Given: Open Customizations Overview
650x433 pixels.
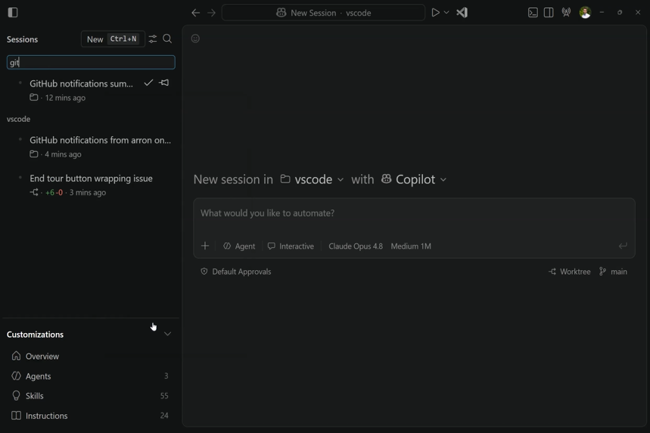Looking at the screenshot, I should point(90,356).
